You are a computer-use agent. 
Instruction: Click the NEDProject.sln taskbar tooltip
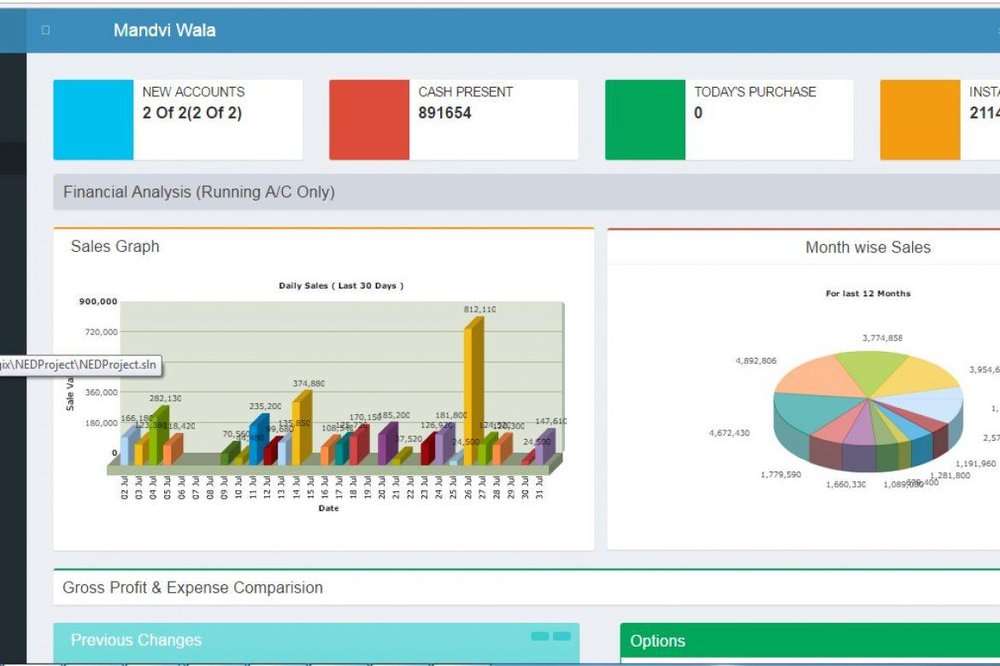[x=78, y=365]
